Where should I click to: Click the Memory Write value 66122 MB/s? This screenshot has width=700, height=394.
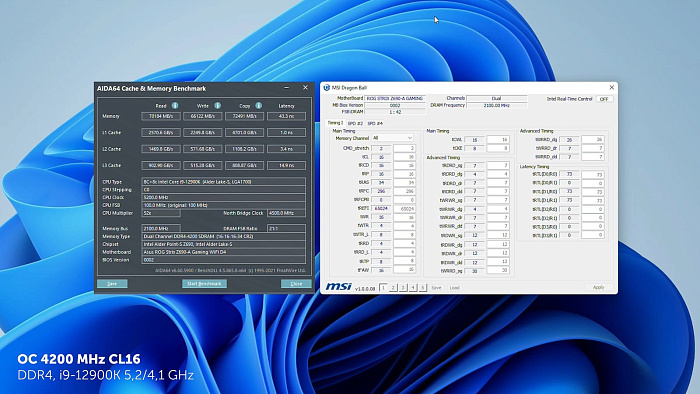click(x=203, y=116)
